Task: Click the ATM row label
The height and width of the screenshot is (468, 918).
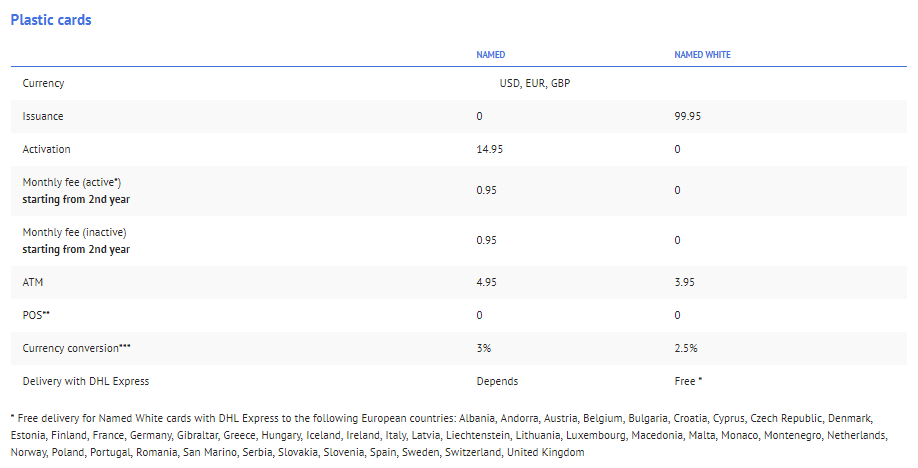Action: pos(33,282)
